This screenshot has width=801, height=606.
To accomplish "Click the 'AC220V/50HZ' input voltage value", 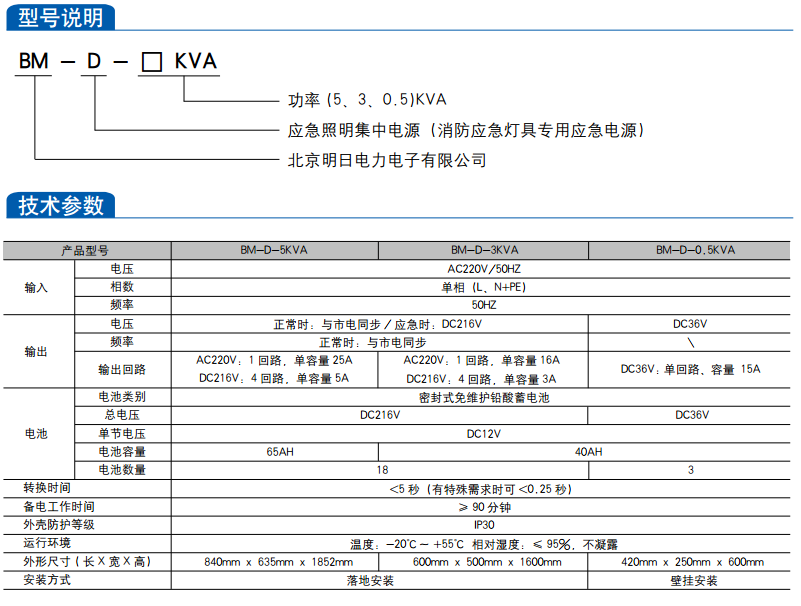I will pos(484,269).
